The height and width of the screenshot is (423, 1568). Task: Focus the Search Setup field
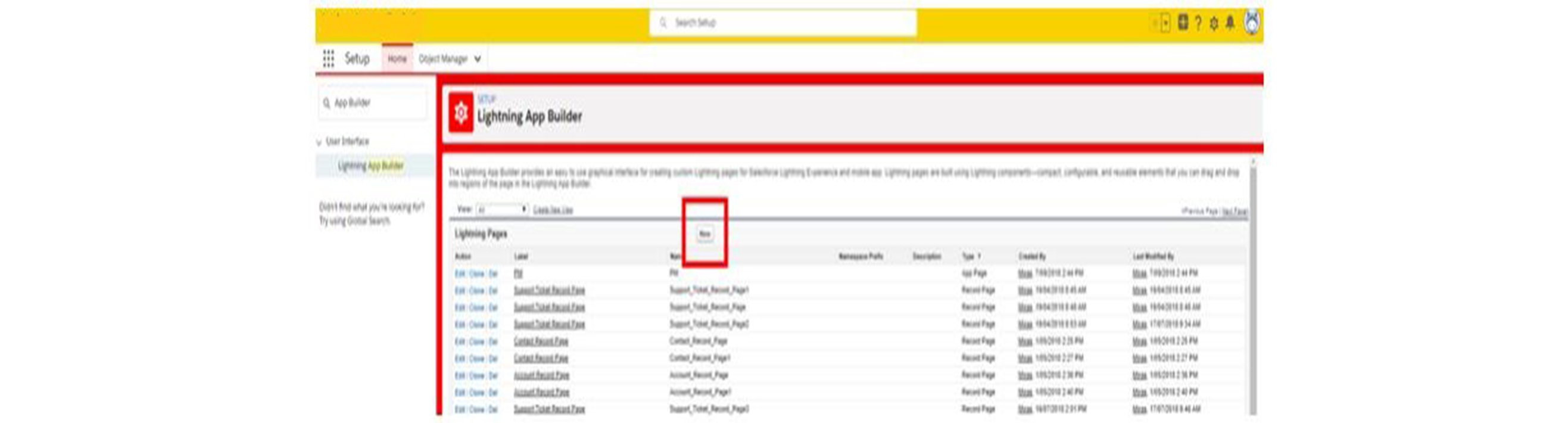[x=783, y=23]
